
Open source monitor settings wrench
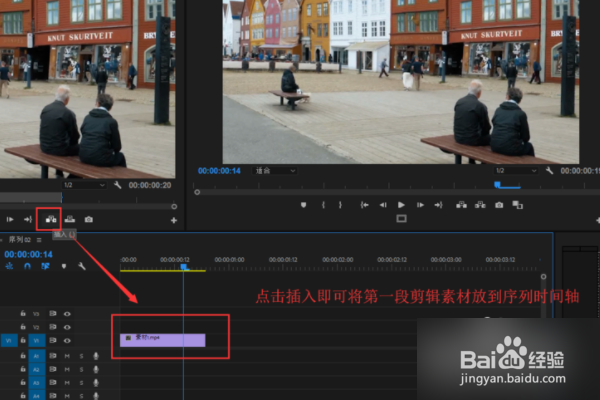(x=117, y=185)
